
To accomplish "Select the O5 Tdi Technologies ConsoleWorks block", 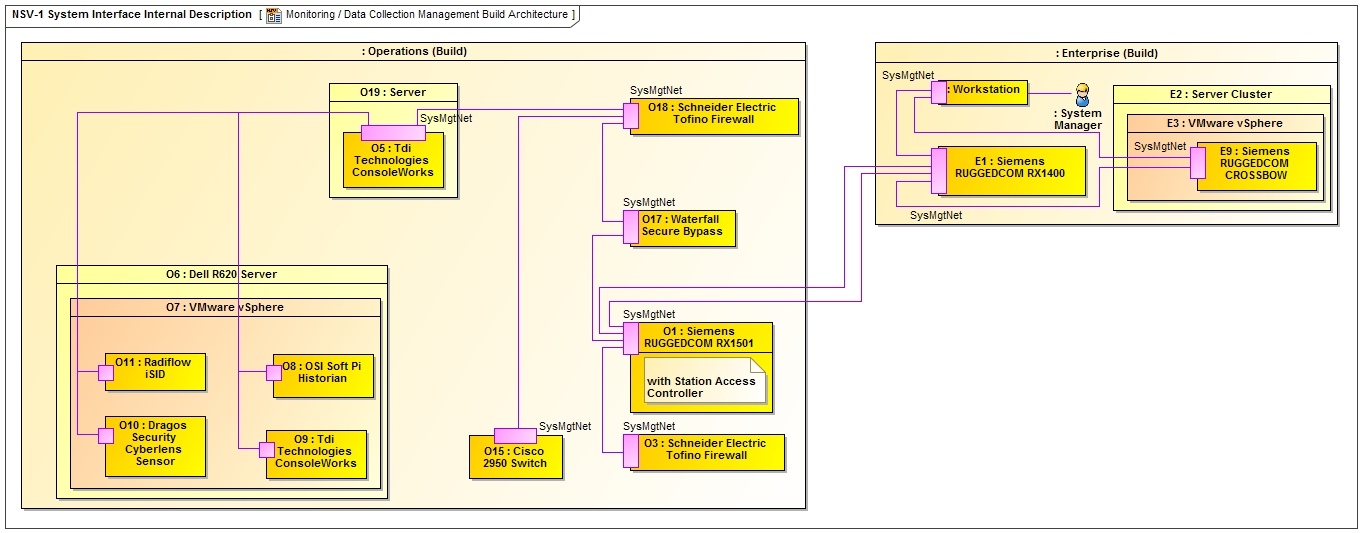I will 392,161.
